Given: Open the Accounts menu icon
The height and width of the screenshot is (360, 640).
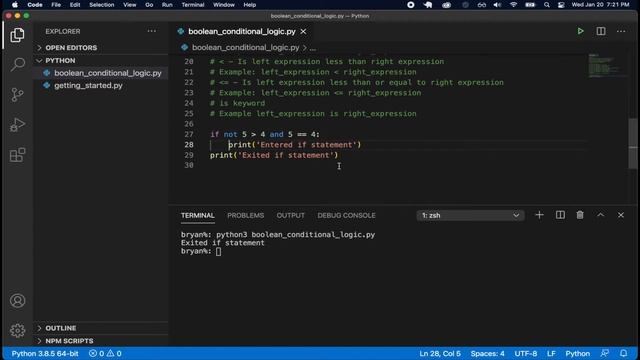Looking at the screenshot, I should 17,301.
